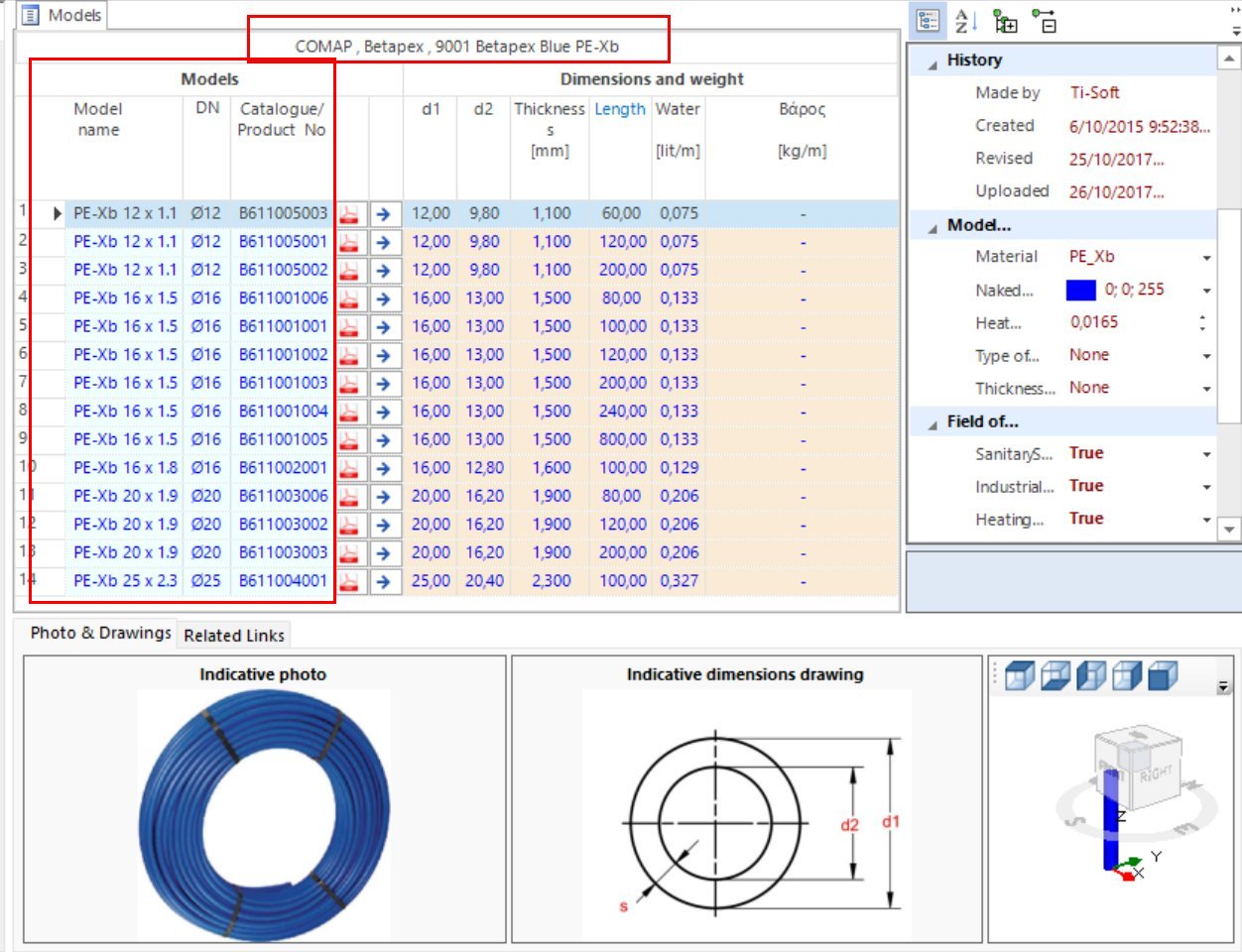The width and height of the screenshot is (1242, 952).
Task: Set SanitaryS property to False
Action: pos(1205,453)
